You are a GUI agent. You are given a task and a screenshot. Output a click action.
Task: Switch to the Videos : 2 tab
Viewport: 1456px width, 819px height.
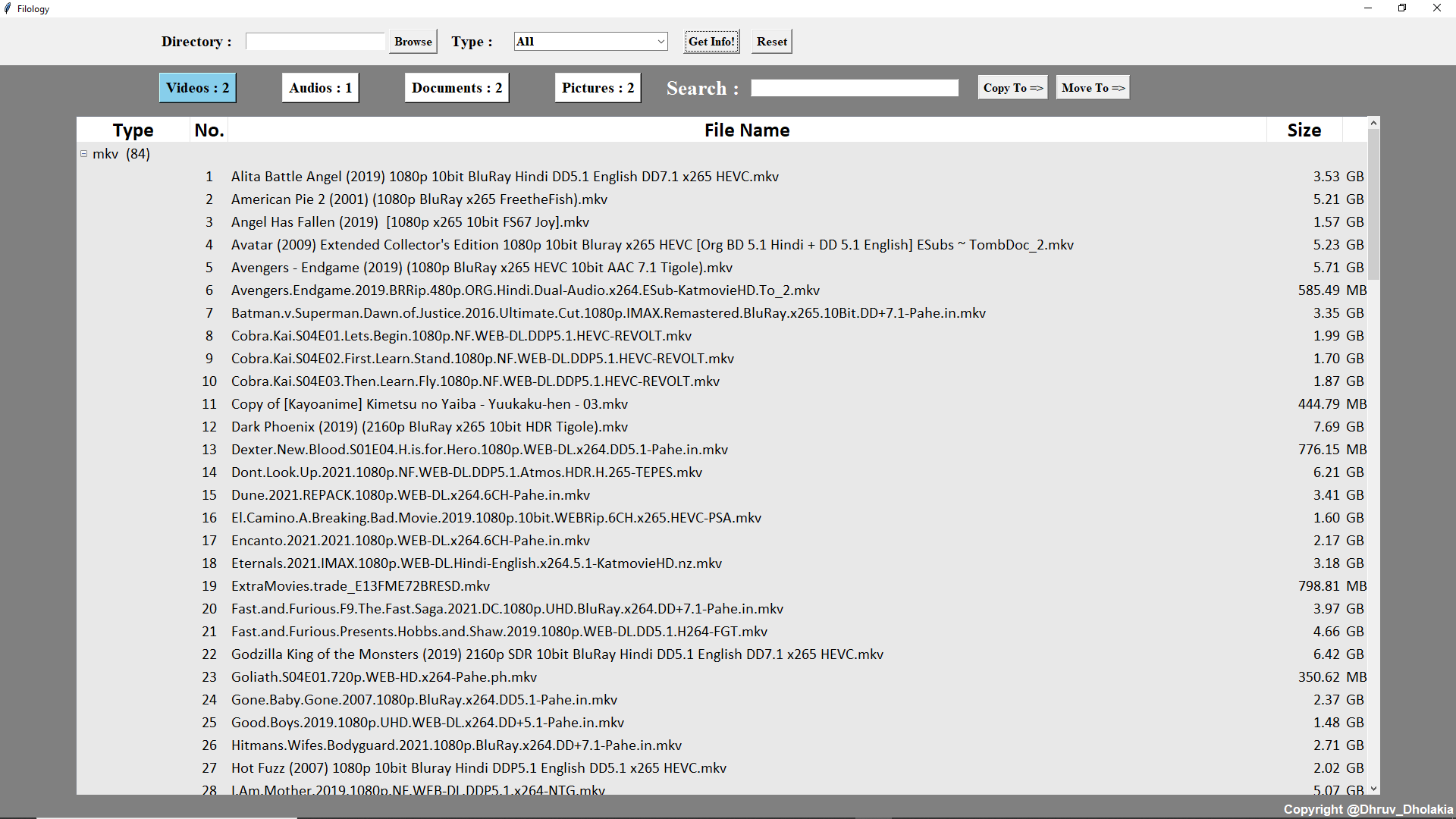[197, 88]
